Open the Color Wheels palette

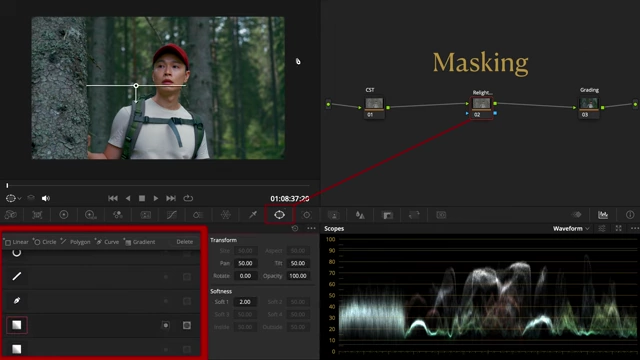pyautogui.click(x=64, y=215)
